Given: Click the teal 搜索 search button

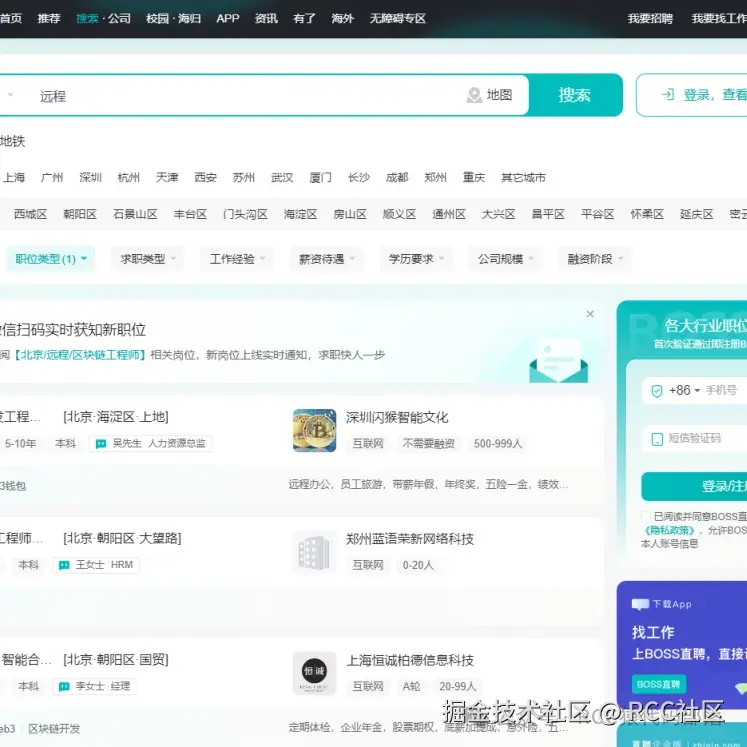Looking at the screenshot, I should click(575, 95).
